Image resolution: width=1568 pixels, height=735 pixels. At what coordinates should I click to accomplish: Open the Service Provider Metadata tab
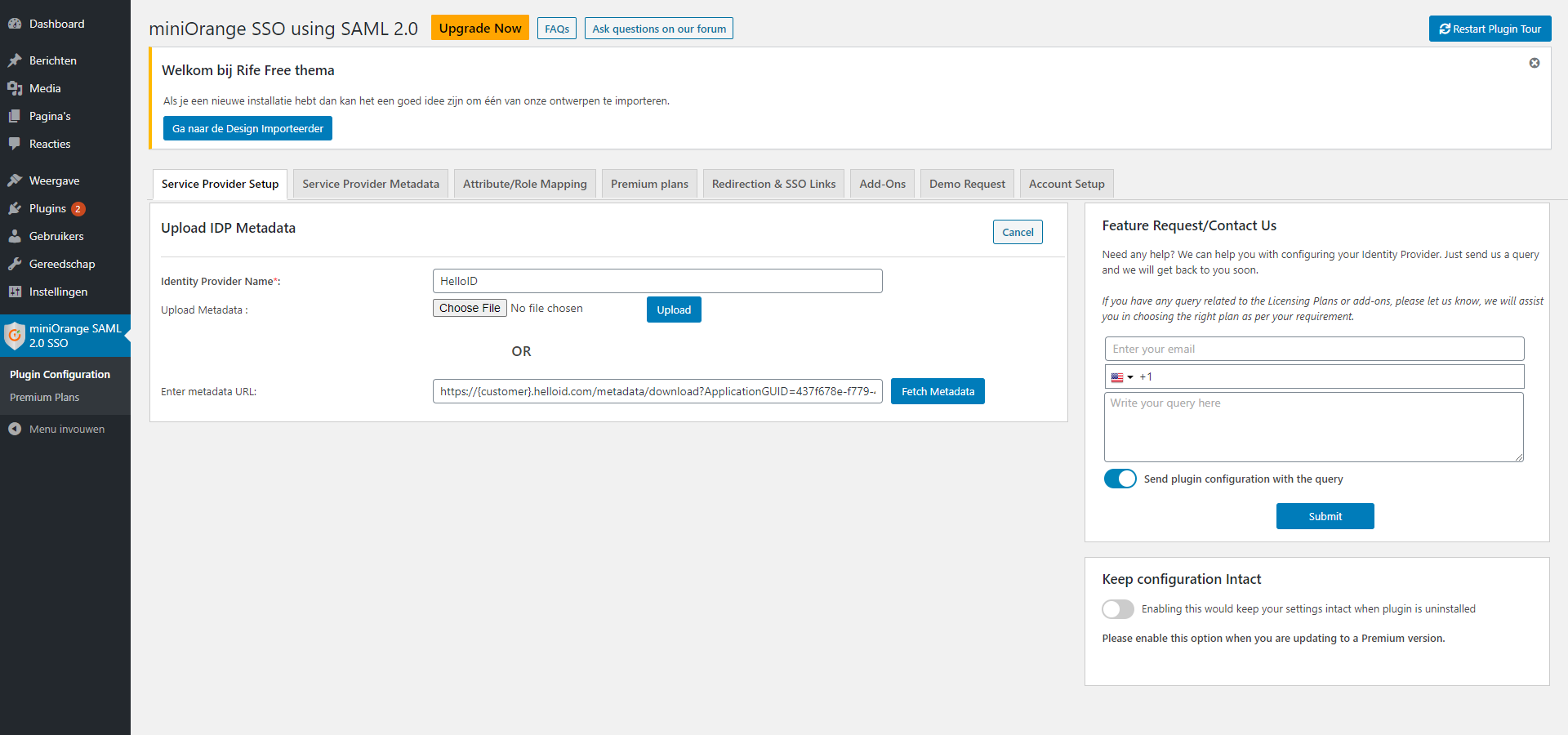[x=371, y=184]
